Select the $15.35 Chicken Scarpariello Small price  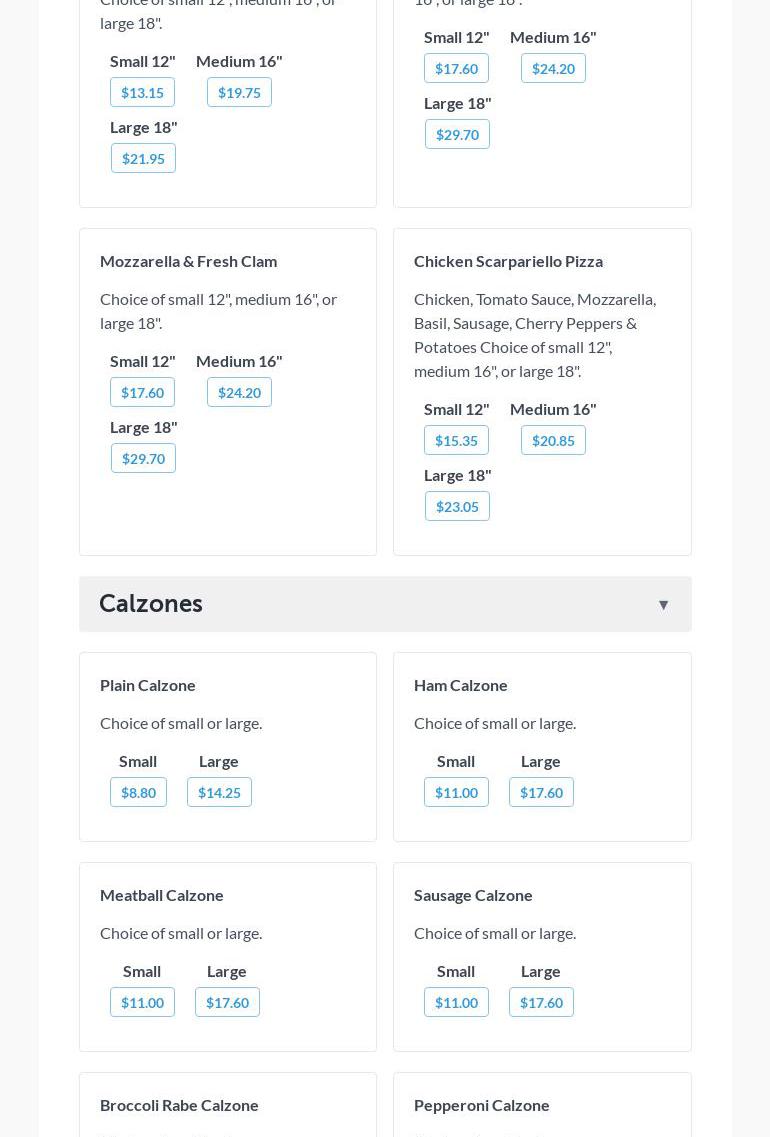pos(456,441)
